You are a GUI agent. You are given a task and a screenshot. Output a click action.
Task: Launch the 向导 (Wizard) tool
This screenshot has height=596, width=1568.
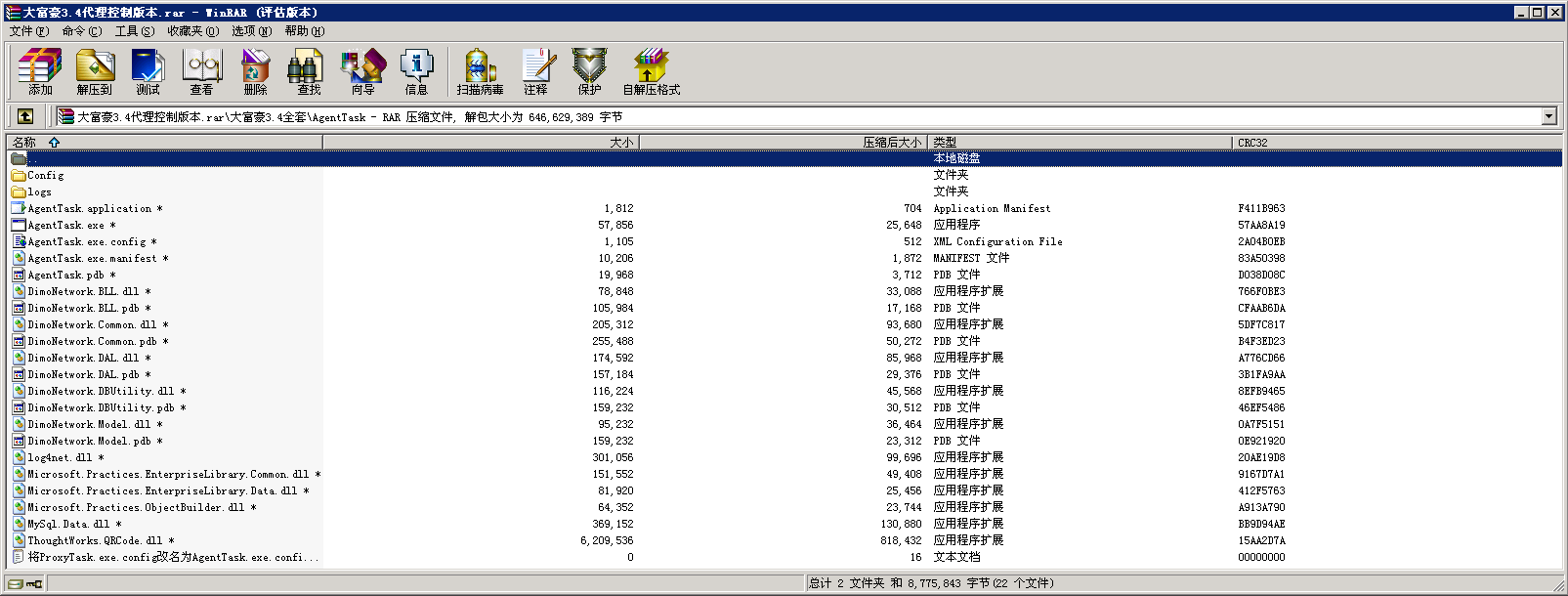(x=362, y=72)
